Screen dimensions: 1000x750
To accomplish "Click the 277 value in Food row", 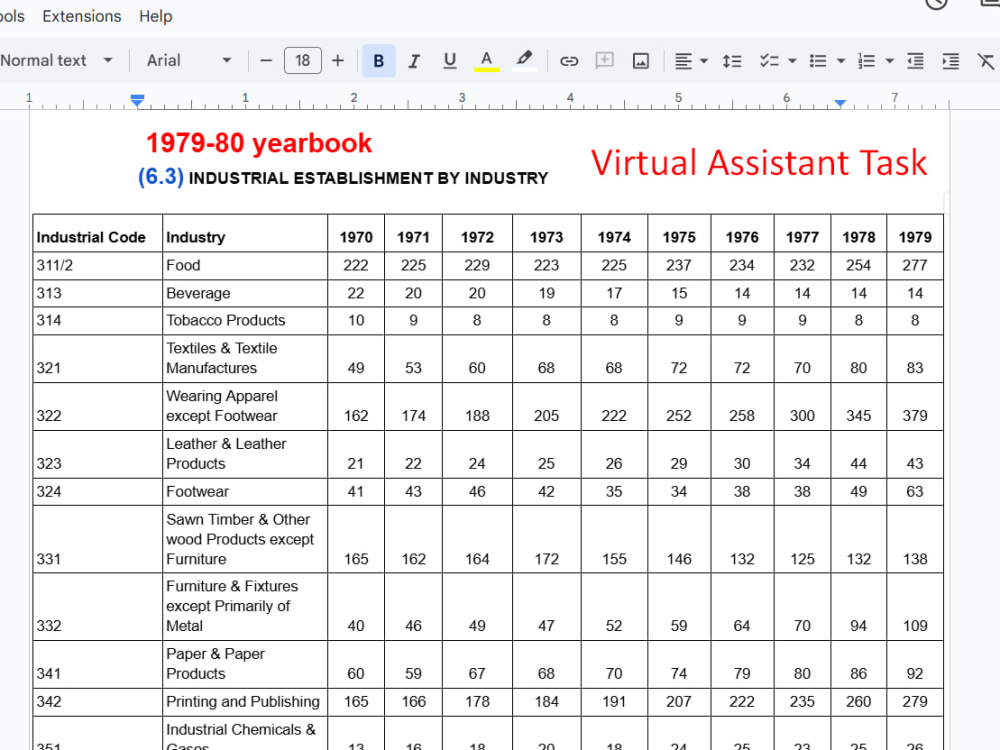I will (x=915, y=265).
